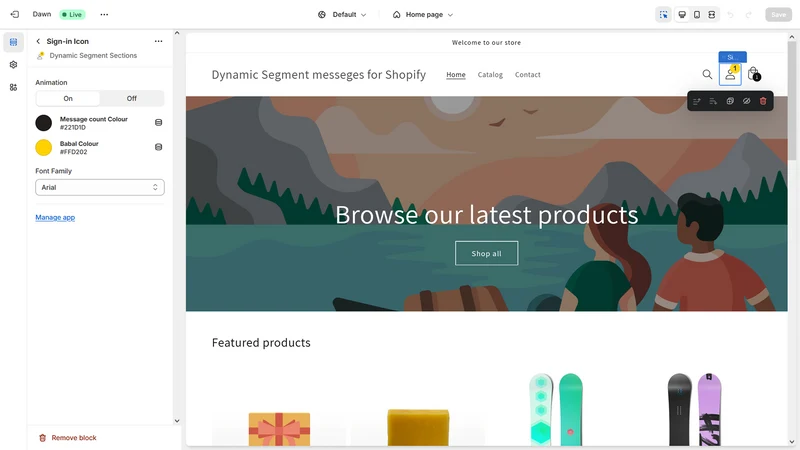Click the sidebar scroll up arrow
The width and height of the screenshot is (800, 450).
177,33
